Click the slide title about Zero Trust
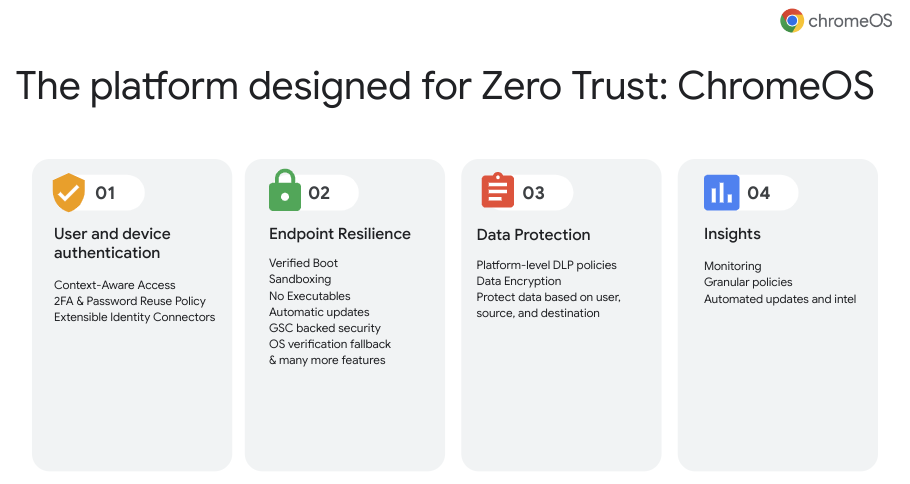910x484 pixels. tap(445, 86)
